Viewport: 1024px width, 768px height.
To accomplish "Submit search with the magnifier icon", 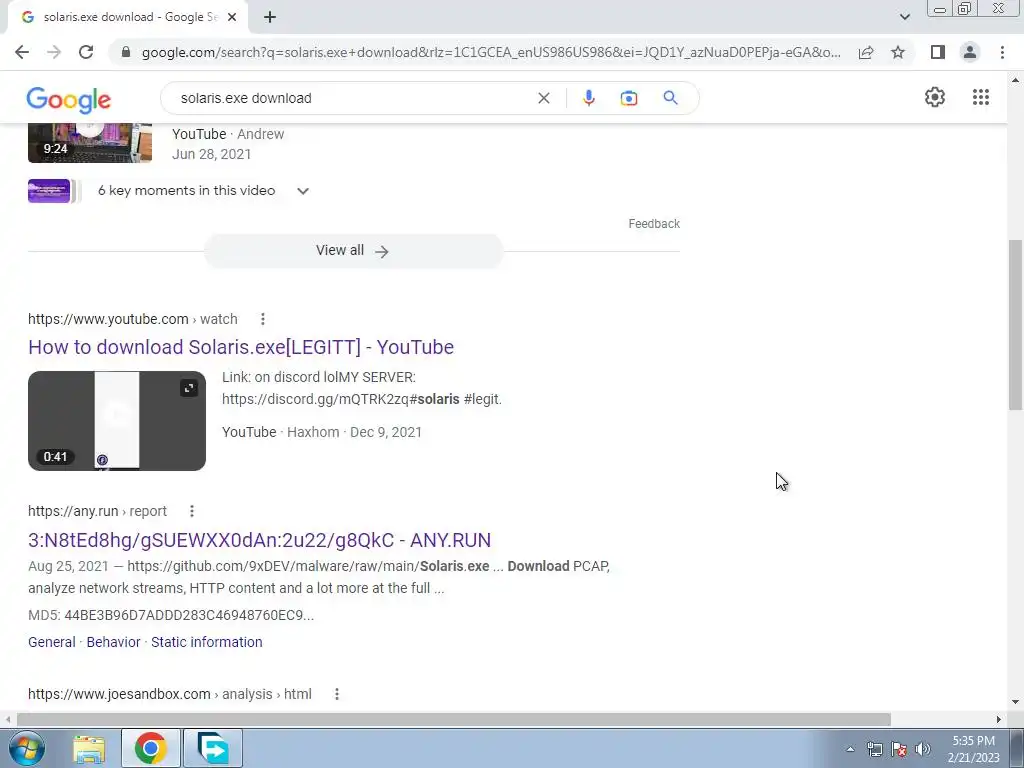I will 670,98.
